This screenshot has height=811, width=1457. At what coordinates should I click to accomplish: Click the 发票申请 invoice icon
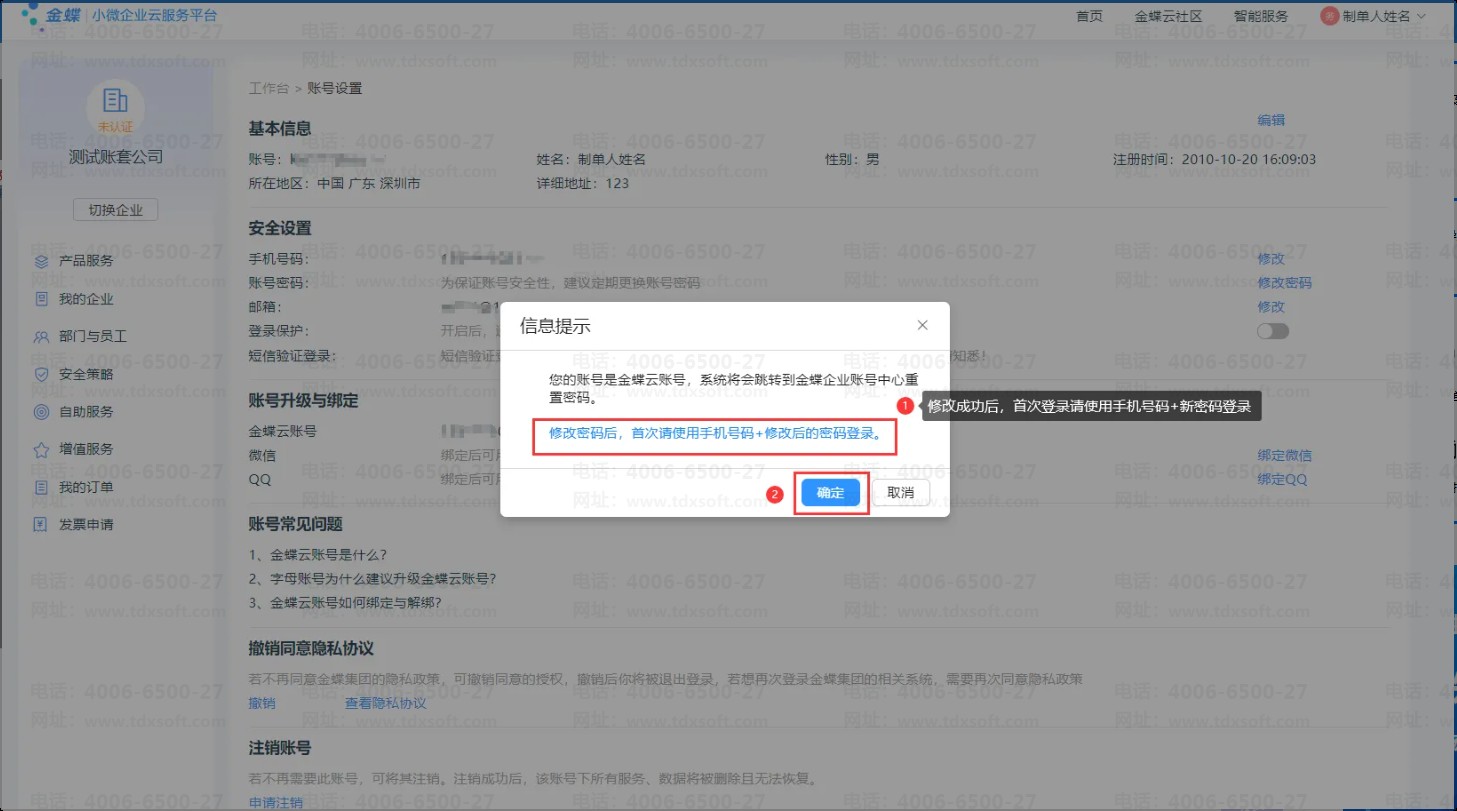tap(41, 524)
